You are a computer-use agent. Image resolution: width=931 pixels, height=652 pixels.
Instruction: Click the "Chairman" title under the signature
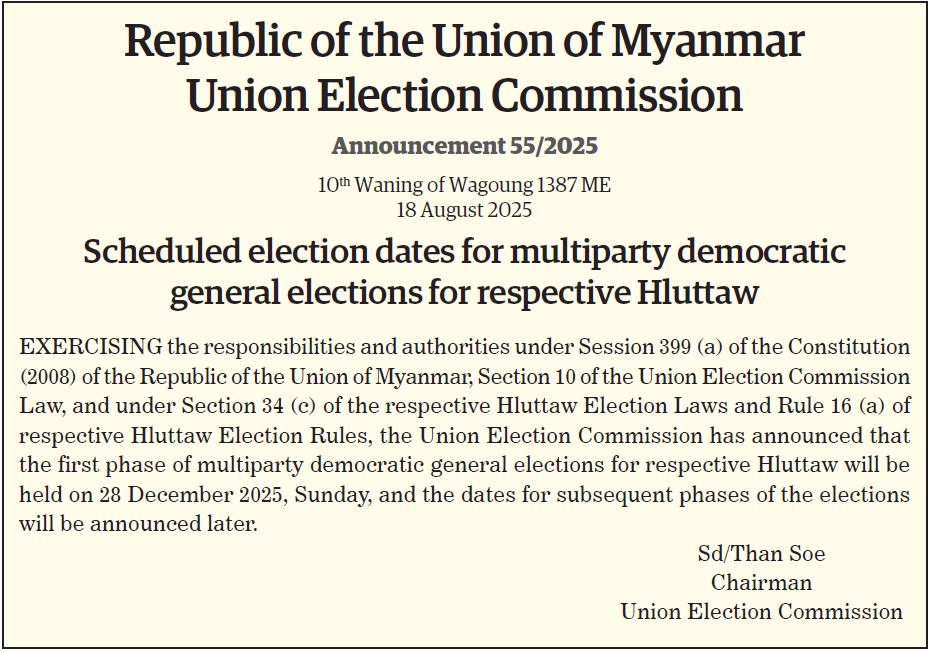(x=761, y=582)
